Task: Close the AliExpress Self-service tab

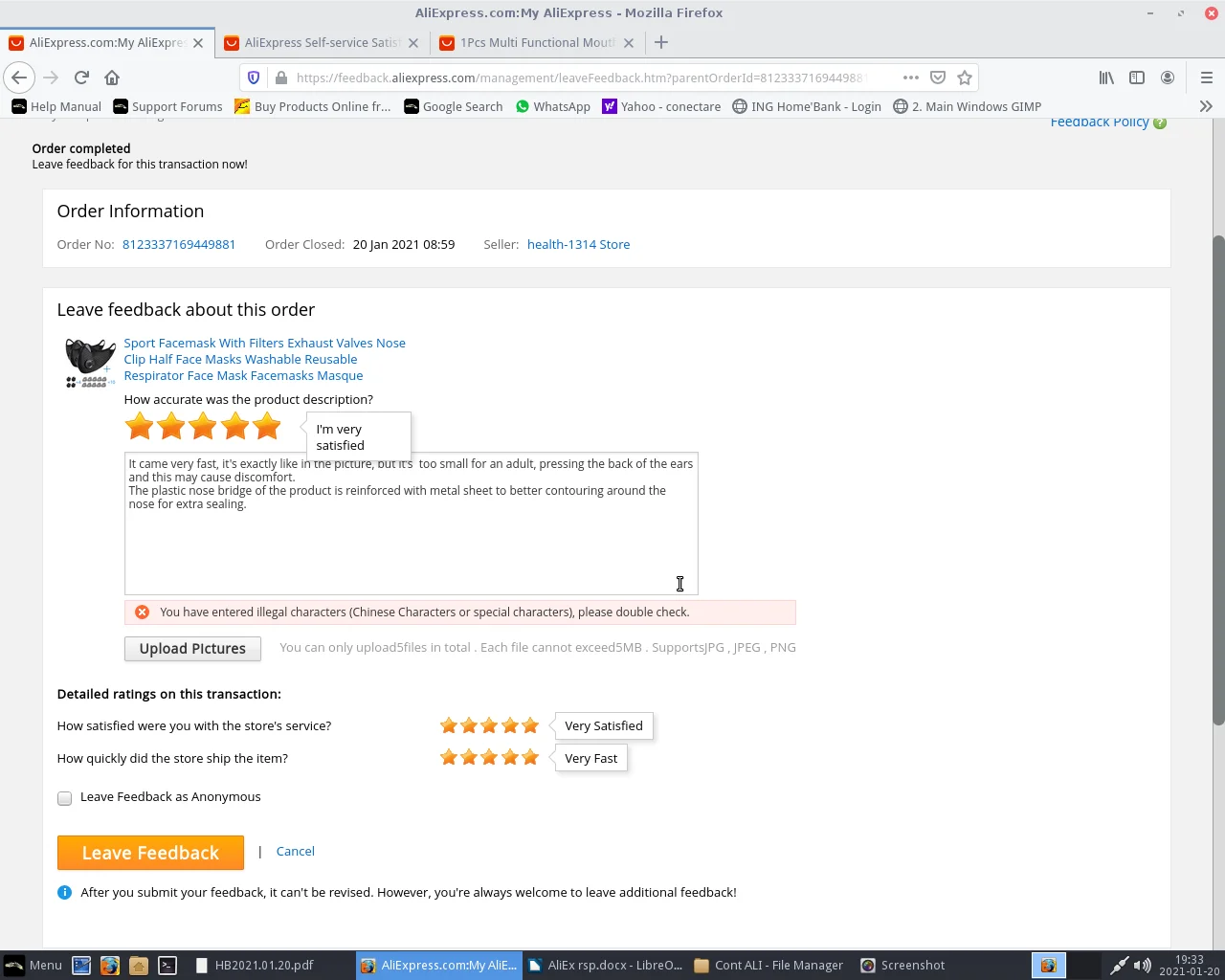Action: coord(413,43)
